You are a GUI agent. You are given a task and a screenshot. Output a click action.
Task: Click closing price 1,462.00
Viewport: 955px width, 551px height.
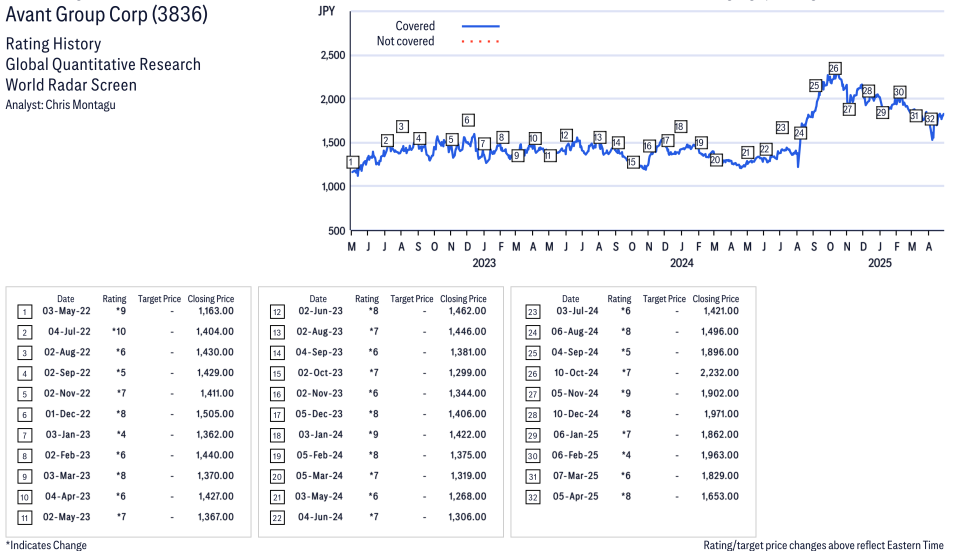467,311
